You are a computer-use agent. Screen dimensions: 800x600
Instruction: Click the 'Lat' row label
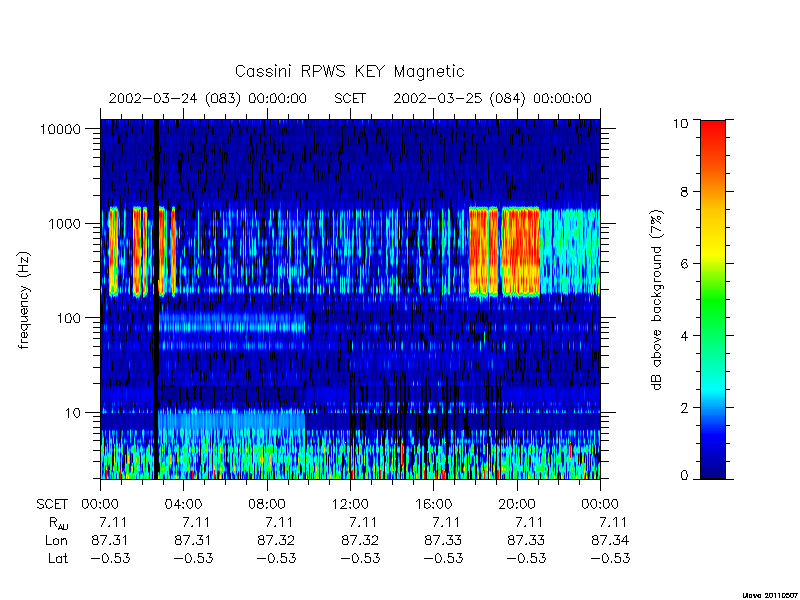pos(58,558)
